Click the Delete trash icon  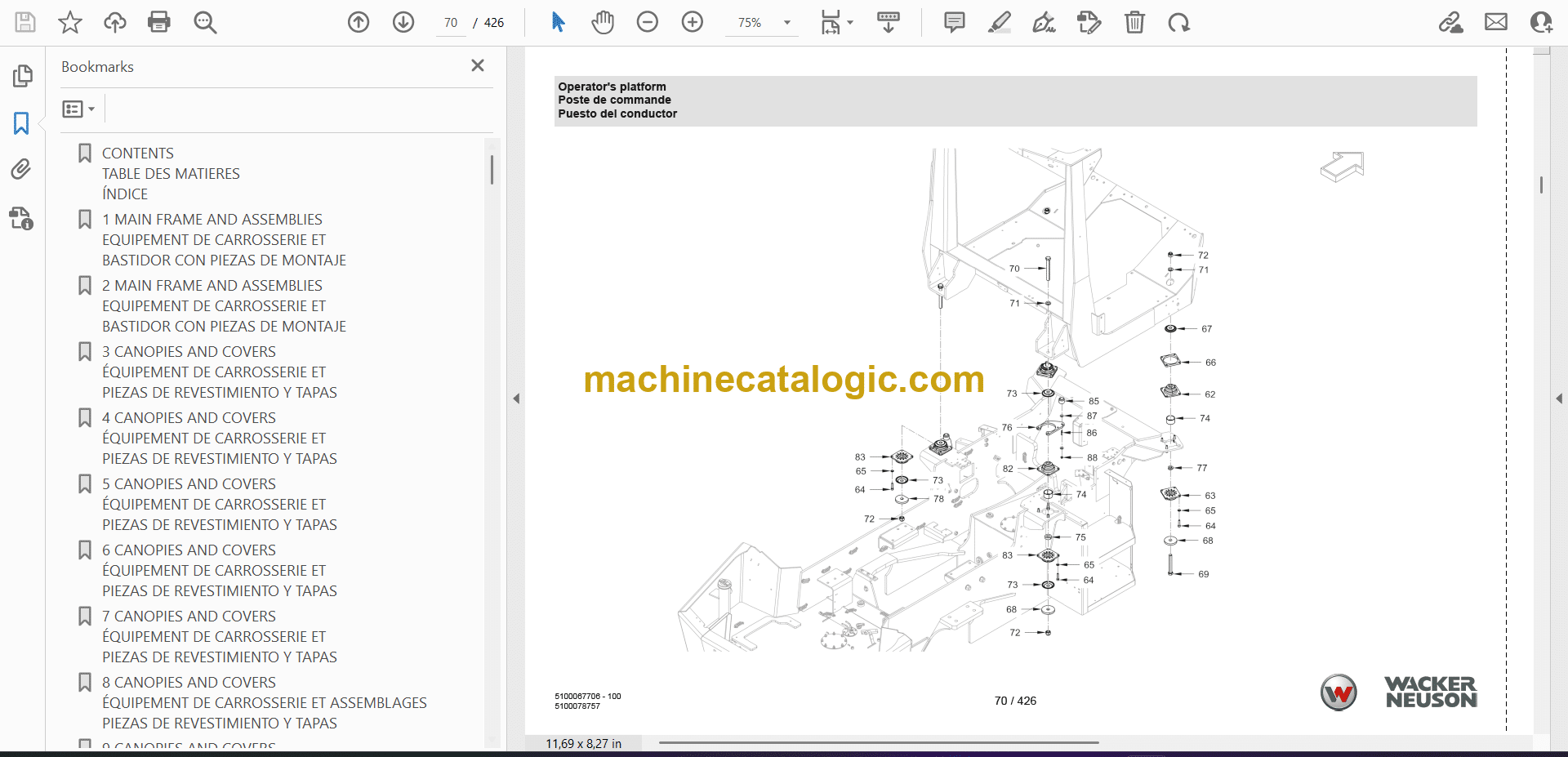click(x=1134, y=22)
